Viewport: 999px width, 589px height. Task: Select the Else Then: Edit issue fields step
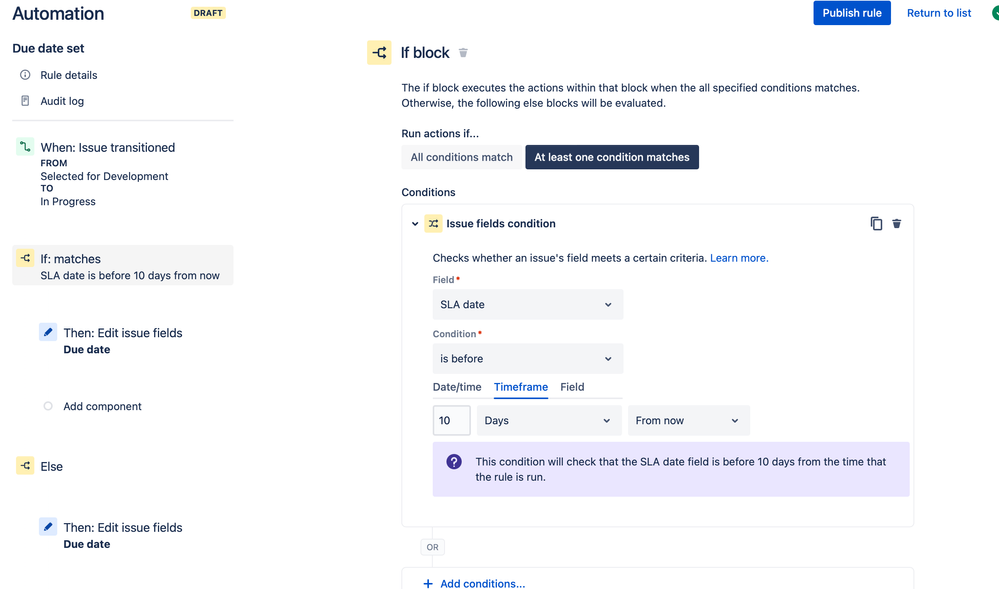click(122, 527)
